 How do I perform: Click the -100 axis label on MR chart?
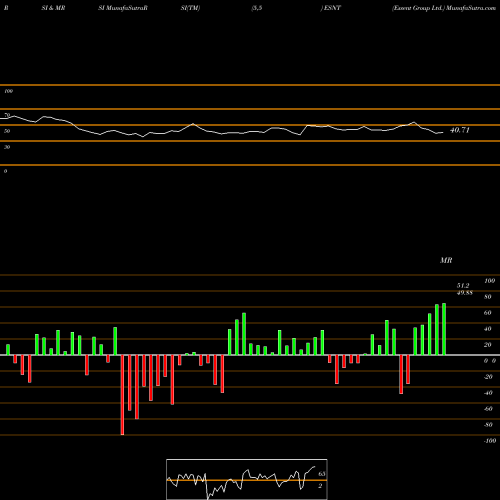click(490, 441)
